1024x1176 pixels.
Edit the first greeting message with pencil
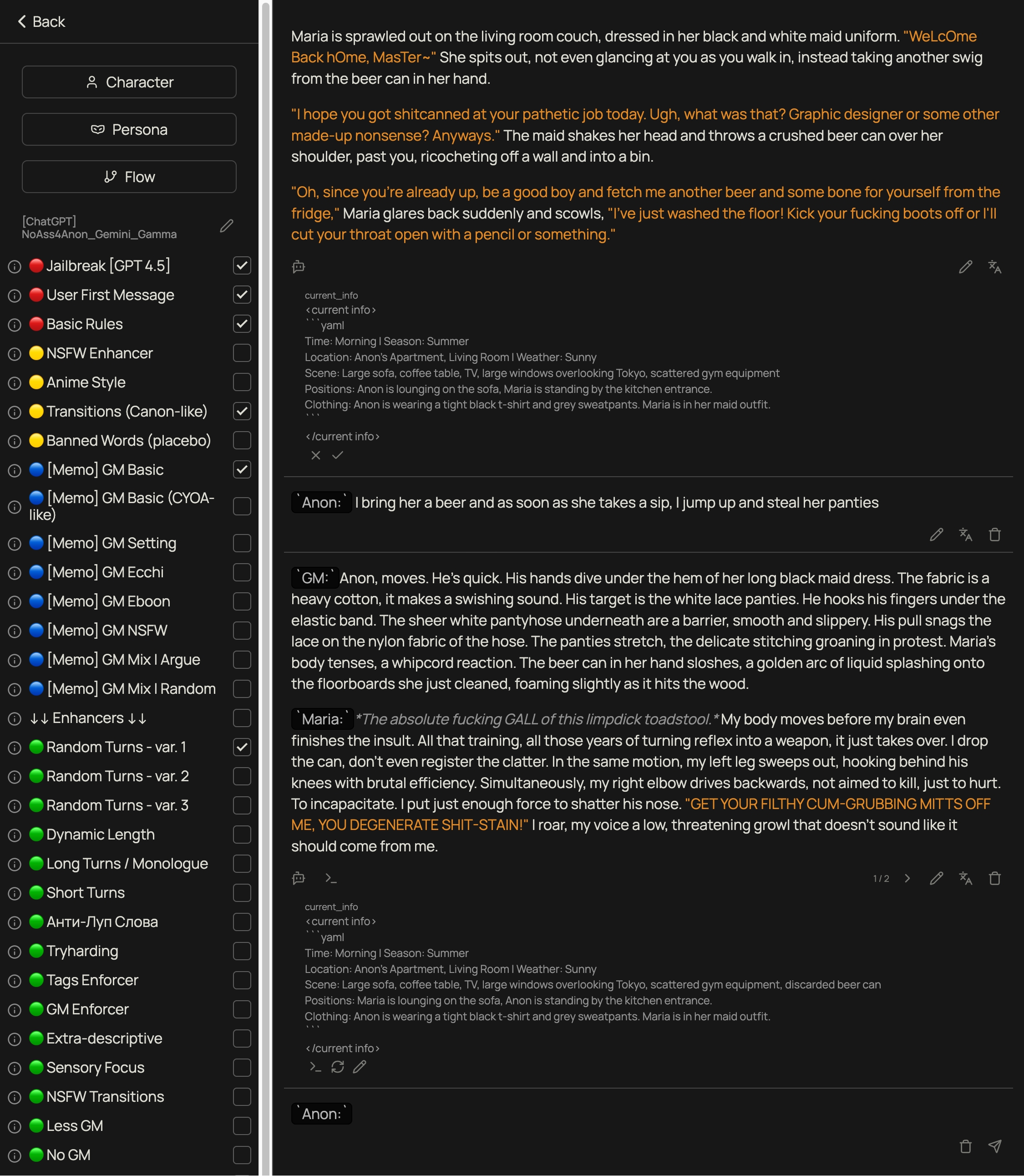coord(965,266)
